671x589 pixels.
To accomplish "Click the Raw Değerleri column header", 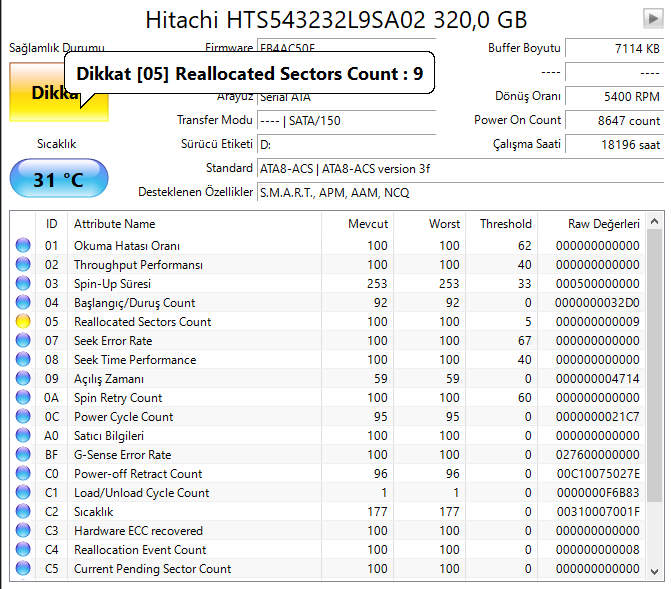I will (x=591, y=223).
